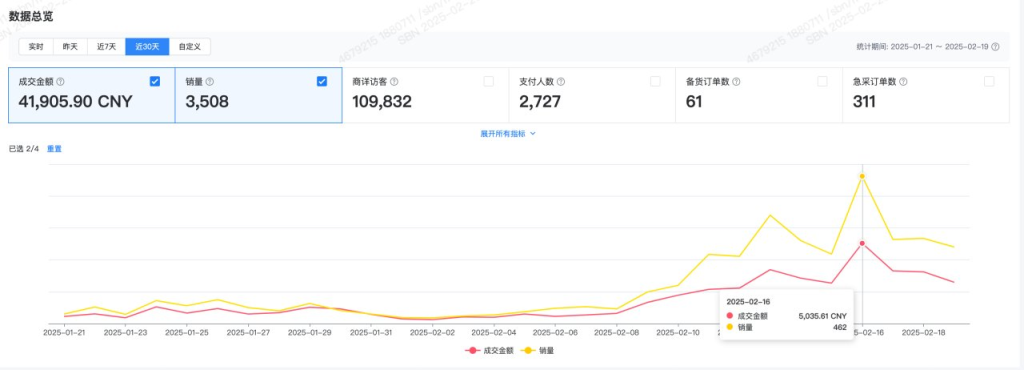Screen dimensions: 1024x370
Task: Click tooltip value 5,035.61 CNY
Action: (x=822, y=316)
